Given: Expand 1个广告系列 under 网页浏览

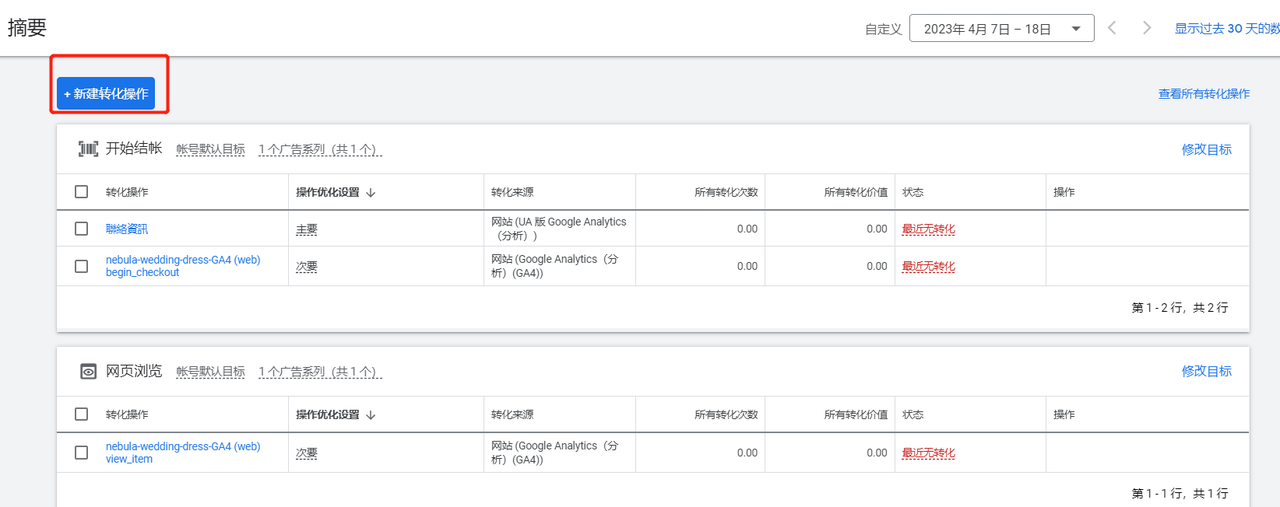Looking at the screenshot, I should pyautogui.click(x=320, y=372).
